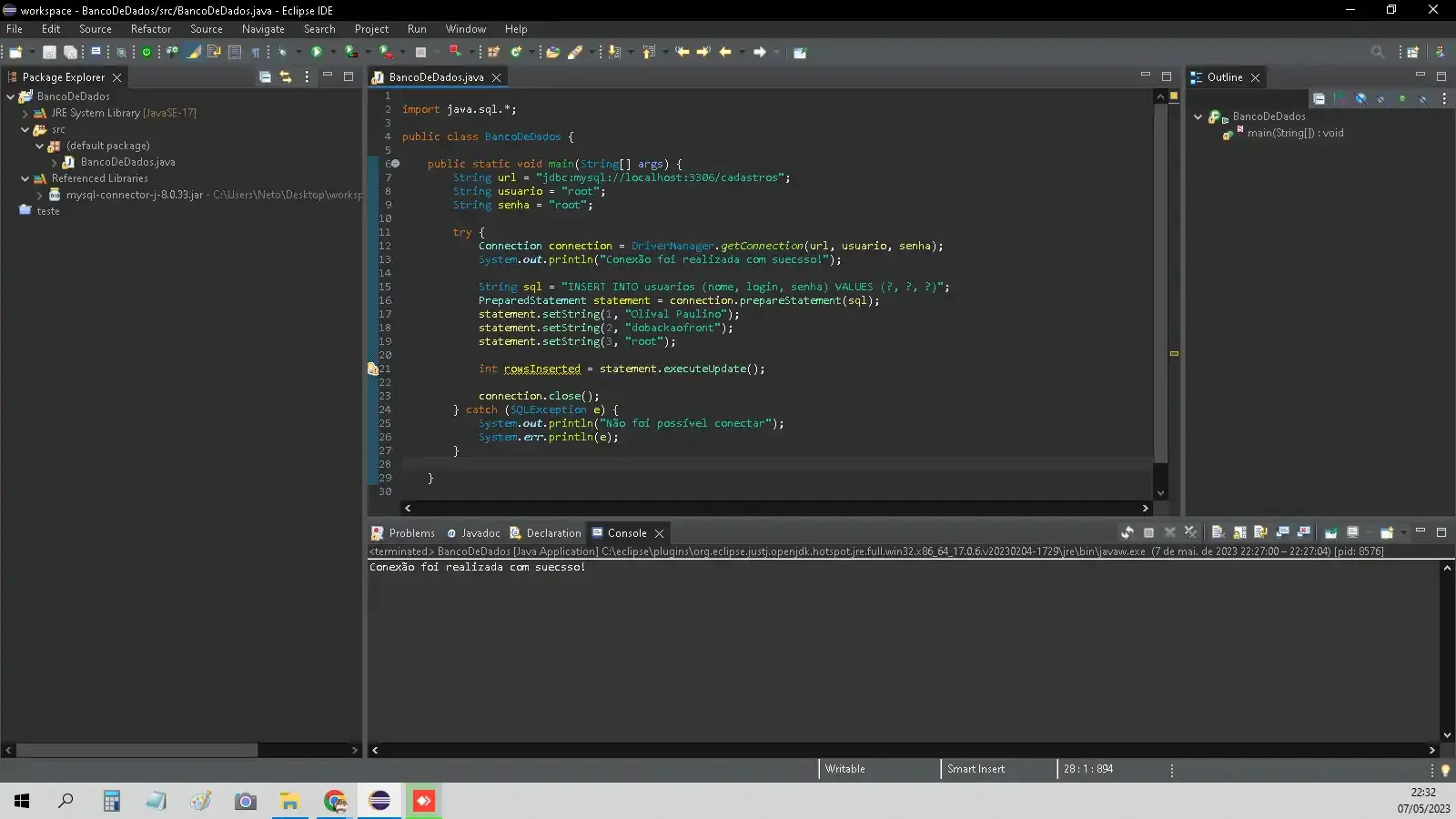Toggle Link with Editor in Package Explorer

(286, 77)
